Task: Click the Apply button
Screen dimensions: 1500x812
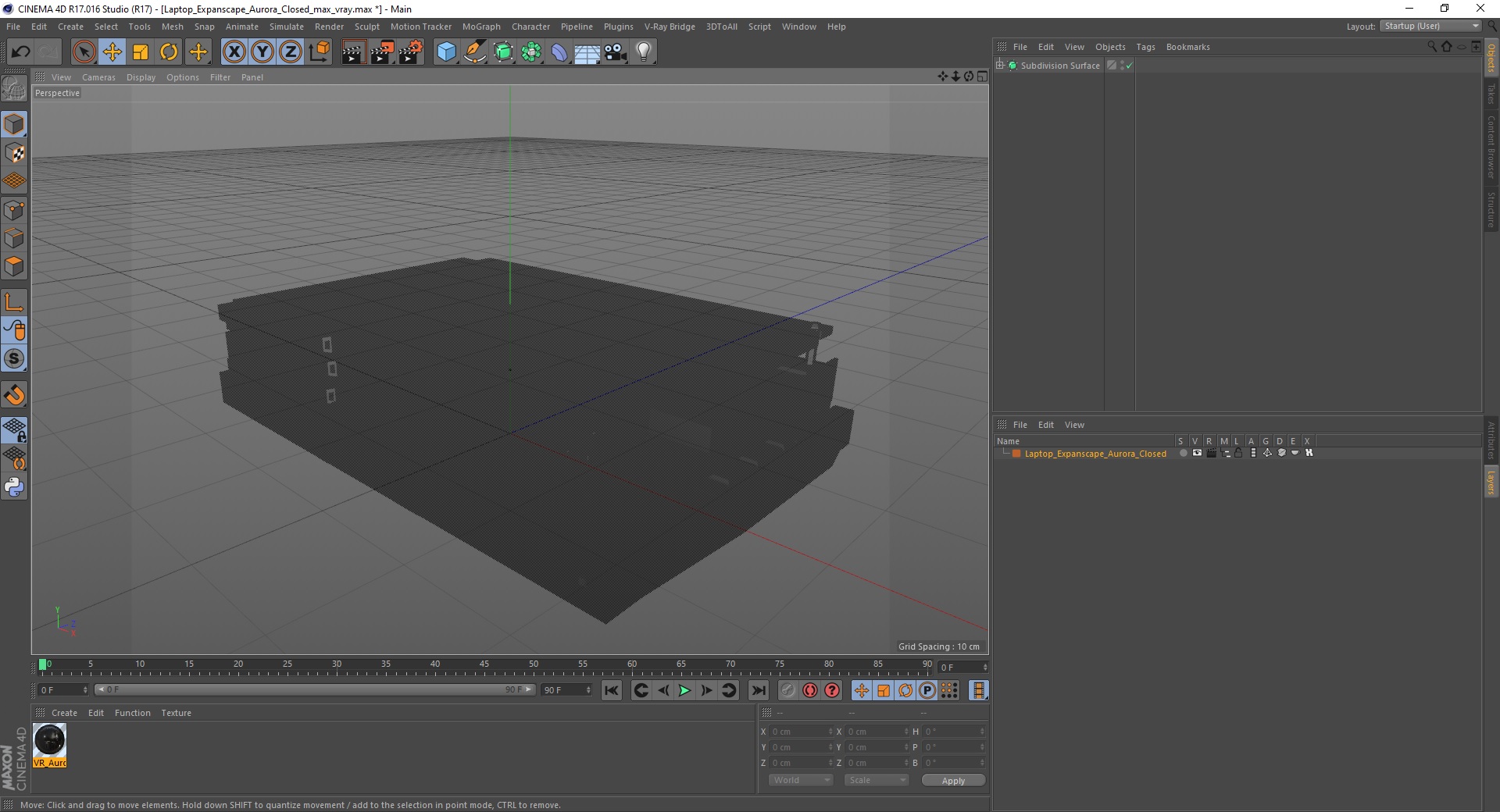Action: point(953,781)
